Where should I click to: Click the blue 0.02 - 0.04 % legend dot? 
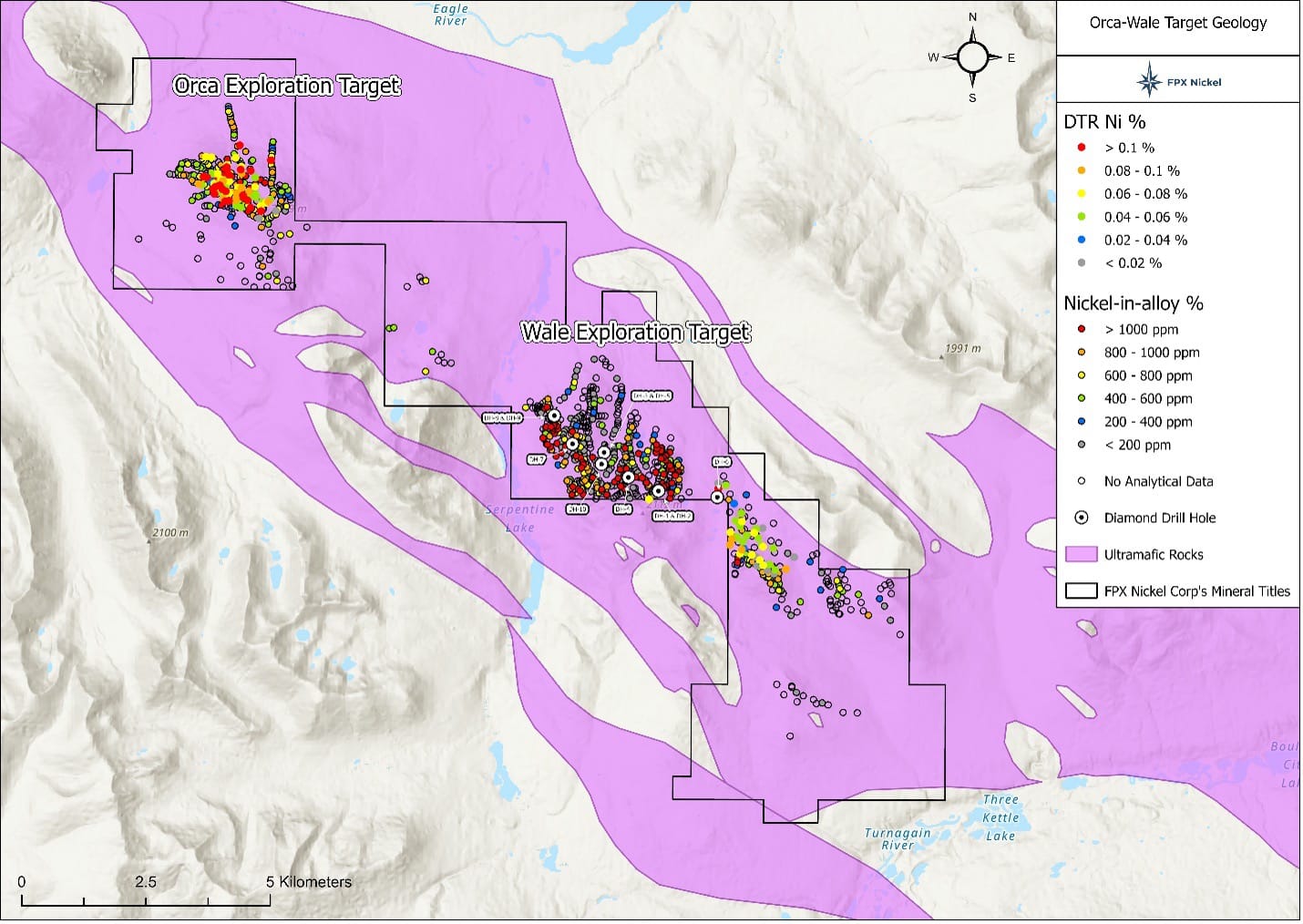1082,240
